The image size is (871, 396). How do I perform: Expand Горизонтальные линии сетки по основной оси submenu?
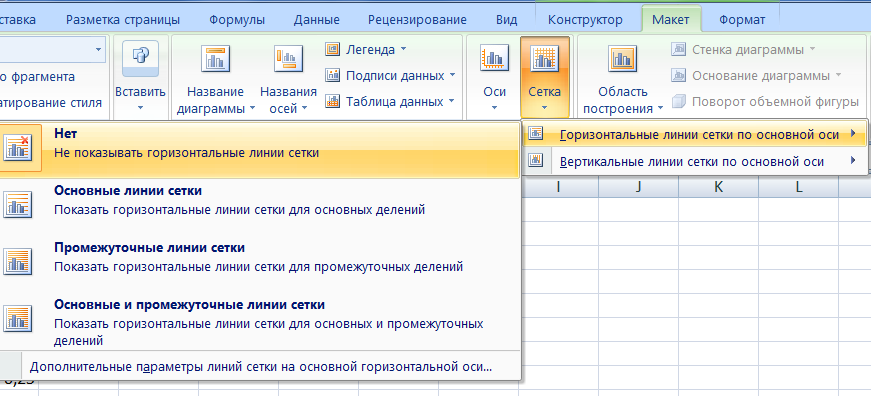coord(694,134)
